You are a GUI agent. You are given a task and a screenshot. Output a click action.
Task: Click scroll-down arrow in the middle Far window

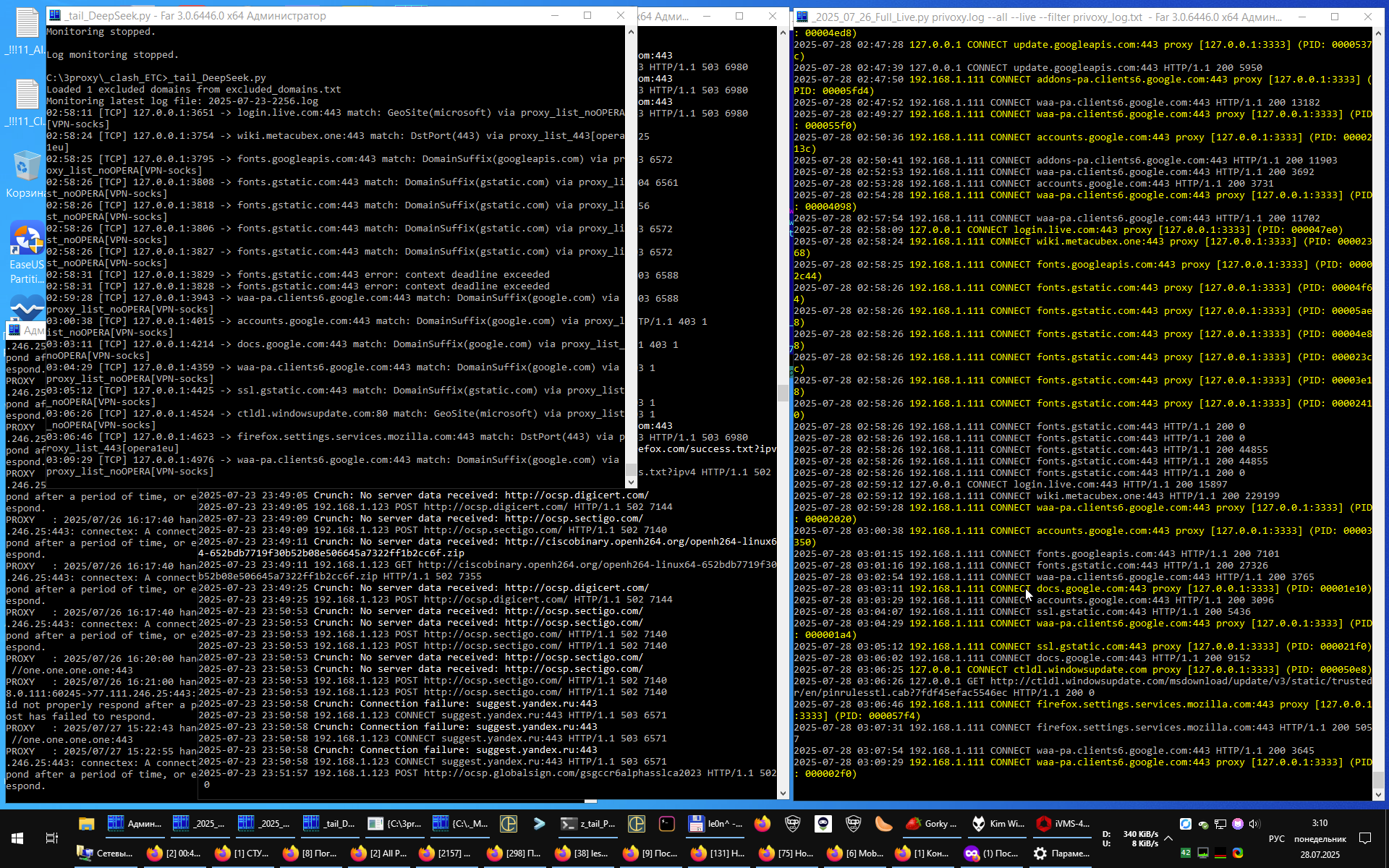tap(783, 793)
